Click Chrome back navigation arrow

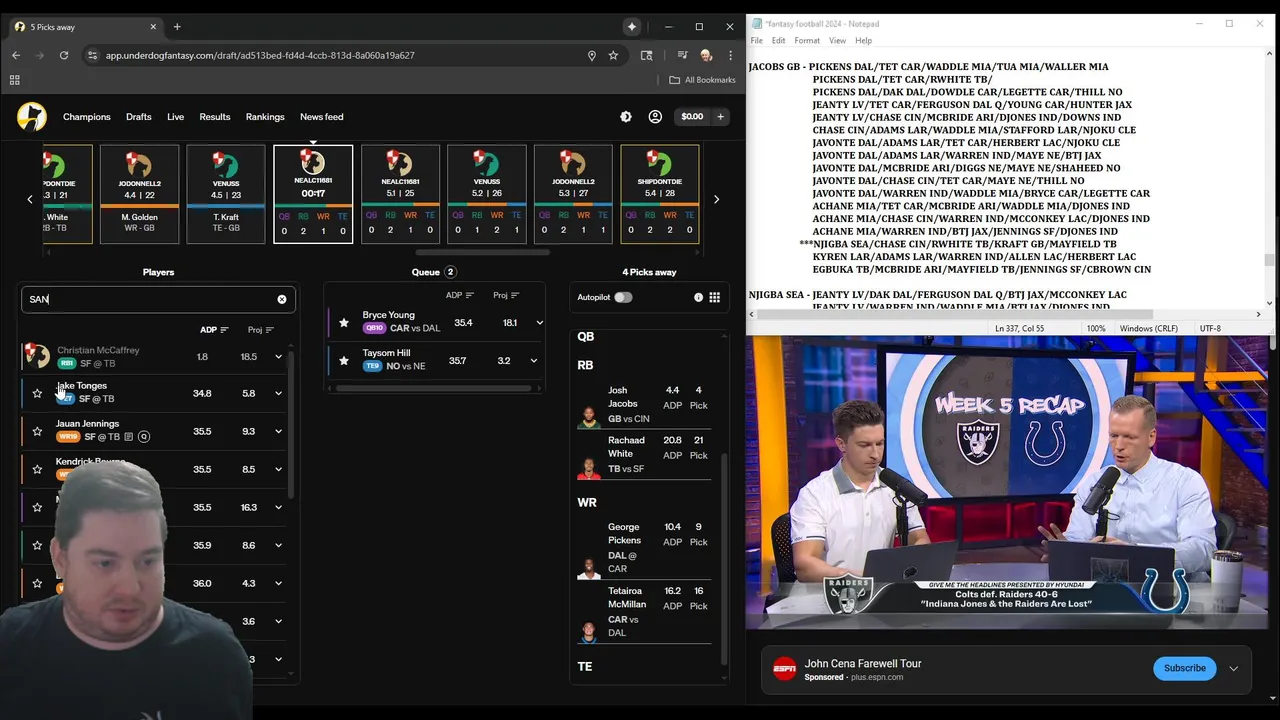(16, 55)
